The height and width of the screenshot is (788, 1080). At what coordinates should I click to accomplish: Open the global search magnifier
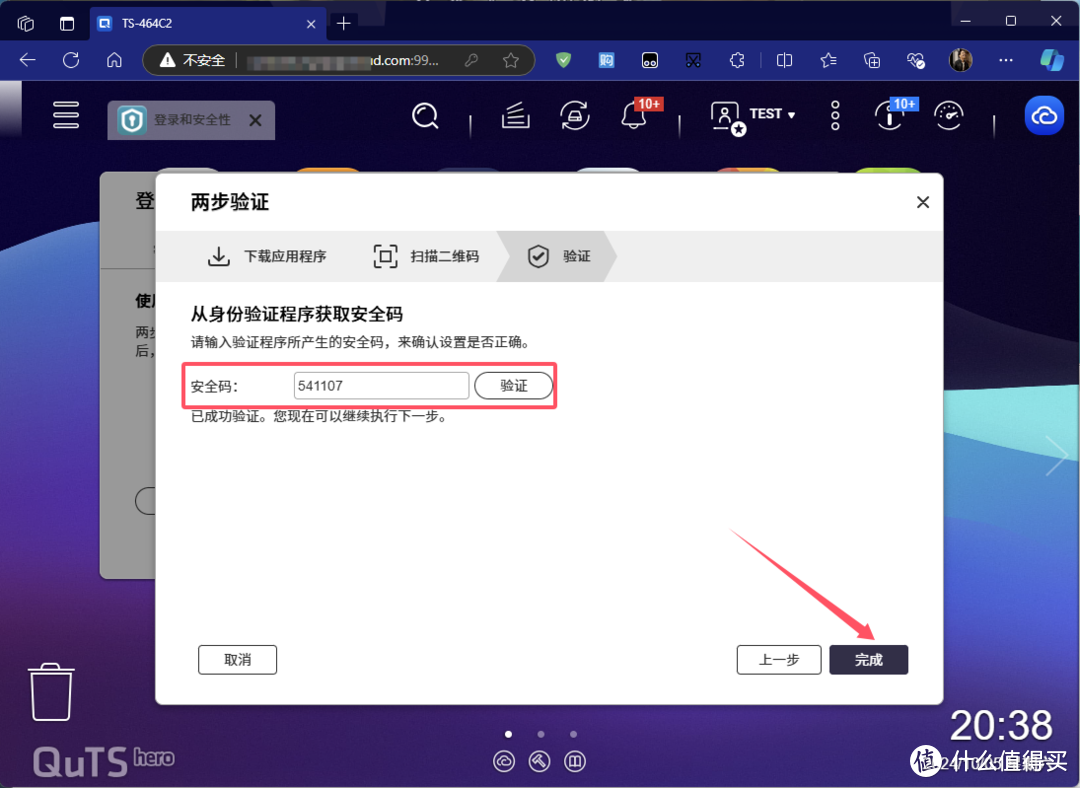coord(425,115)
